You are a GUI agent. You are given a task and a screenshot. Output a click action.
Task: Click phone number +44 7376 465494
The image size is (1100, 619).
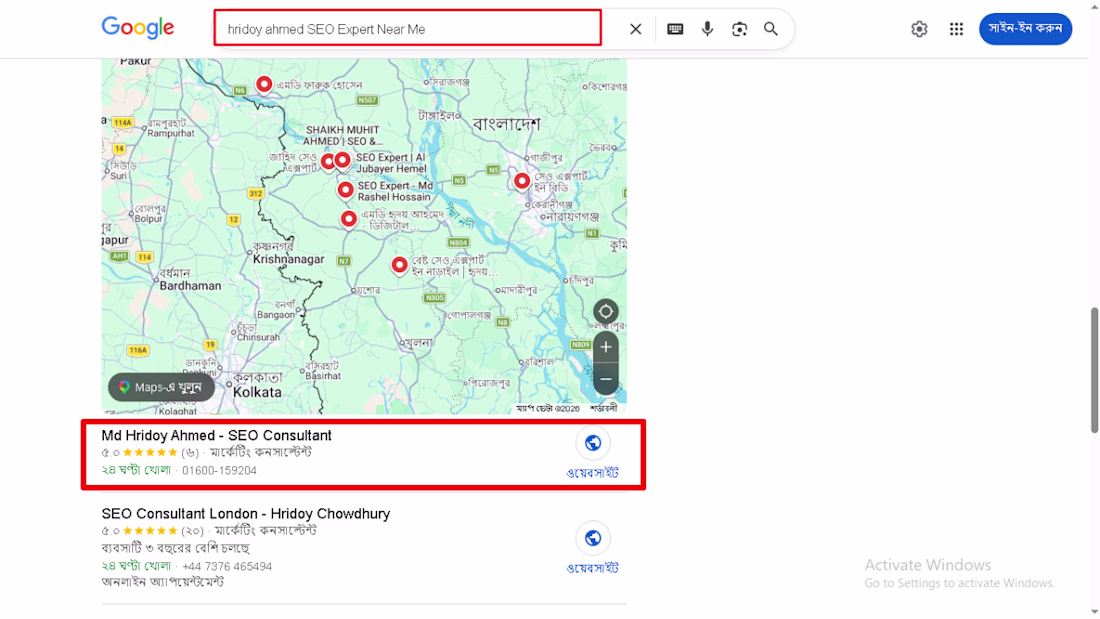tap(227, 566)
